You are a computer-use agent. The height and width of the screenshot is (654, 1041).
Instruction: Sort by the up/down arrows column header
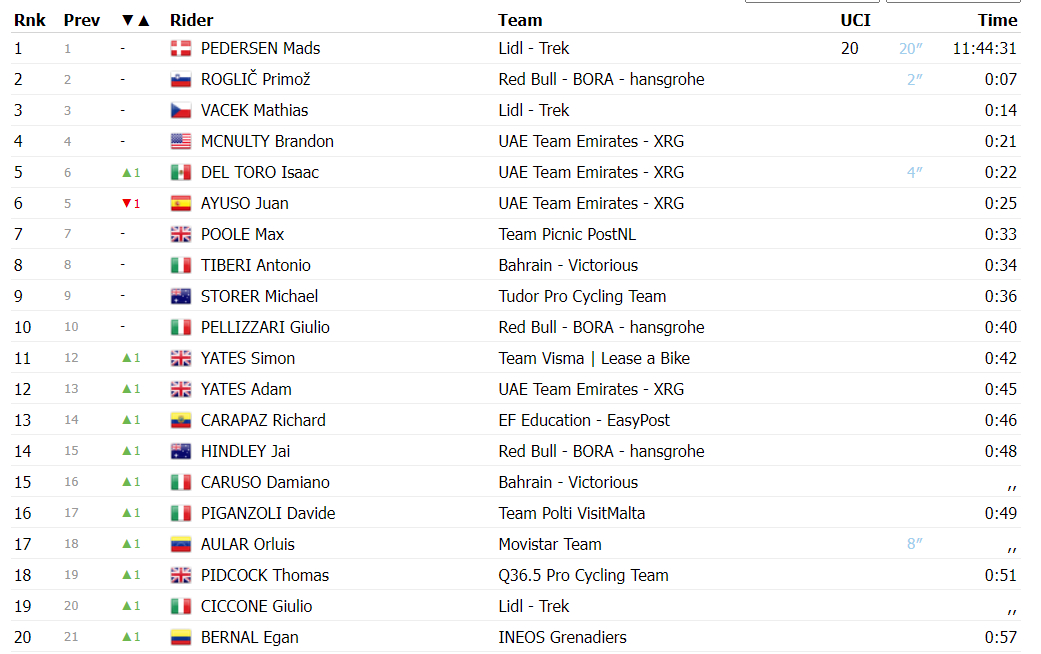[x=135, y=21]
